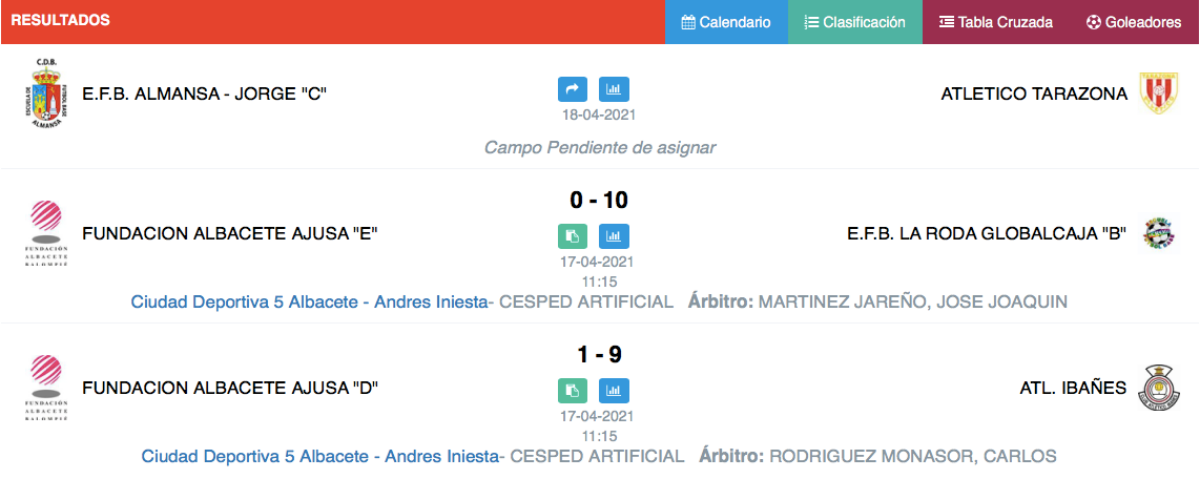The image size is (1200, 479).
Task: Open statistics chart icon for Almansa match
Action: (614, 90)
